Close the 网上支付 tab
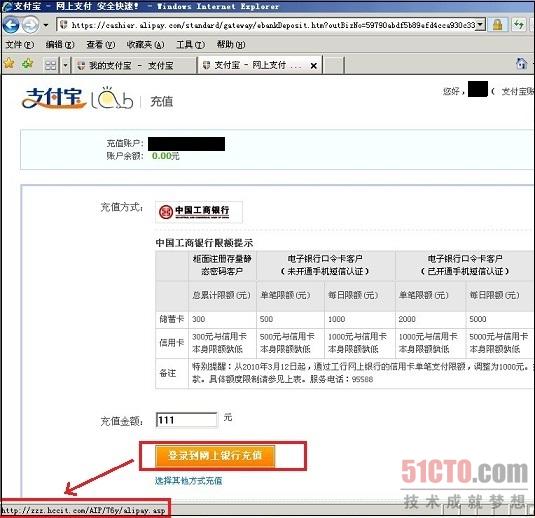This screenshot has height=518, width=535. tap(314, 66)
